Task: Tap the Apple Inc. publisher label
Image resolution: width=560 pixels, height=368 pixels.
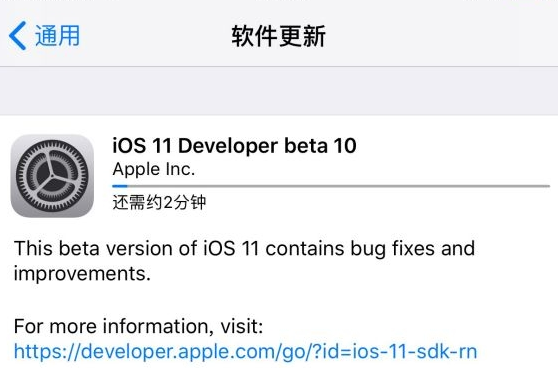Action: (x=154, y=169)
